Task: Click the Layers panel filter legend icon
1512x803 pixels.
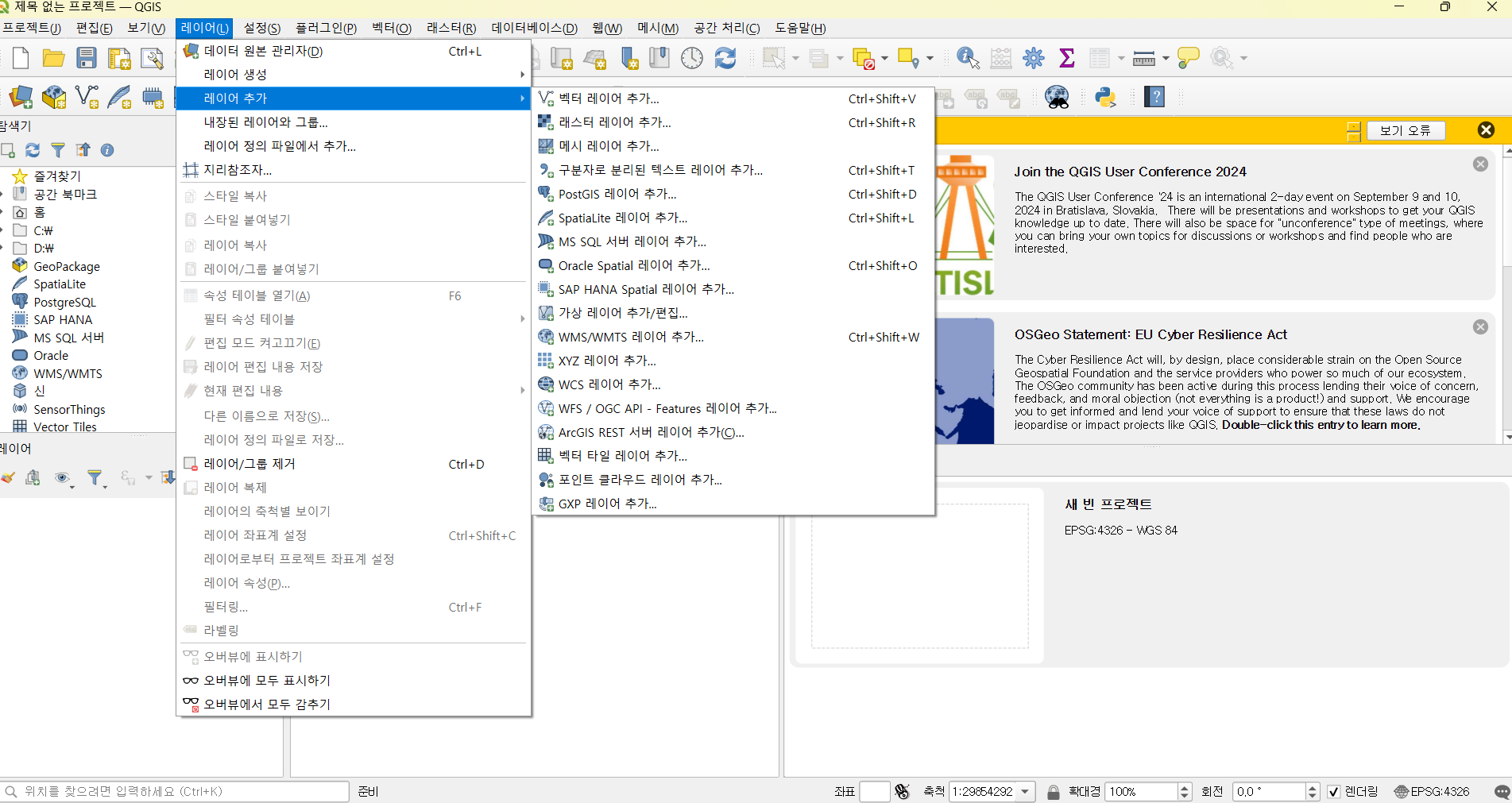Action: (95, 477)
